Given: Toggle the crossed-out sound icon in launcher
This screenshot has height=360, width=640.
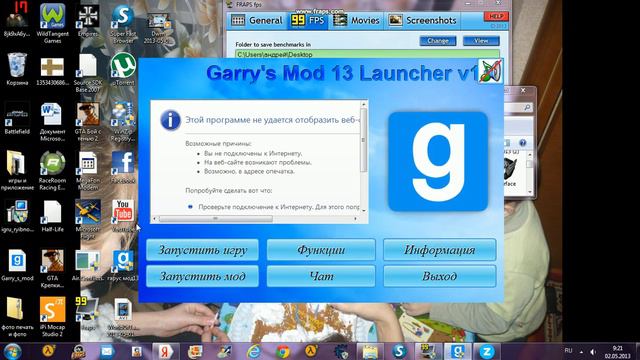Looking at the screenshot, I should [x=490, y=71].
